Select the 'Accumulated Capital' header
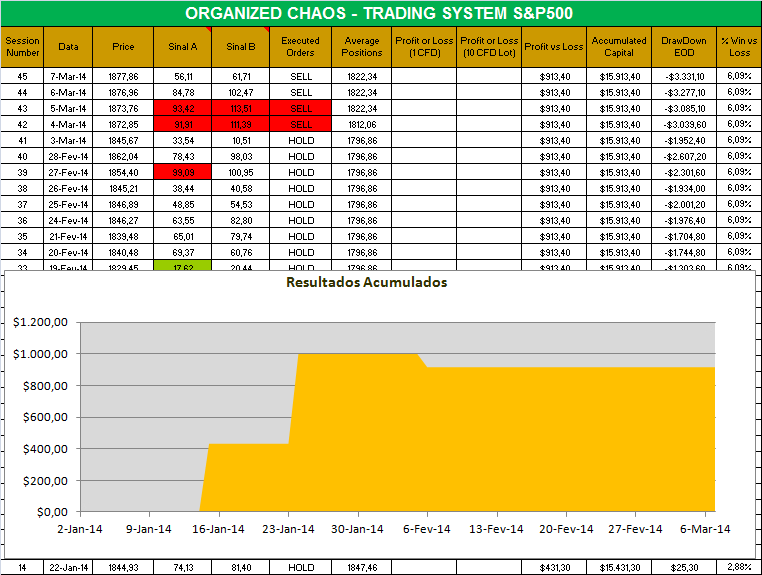 (619, 47)
